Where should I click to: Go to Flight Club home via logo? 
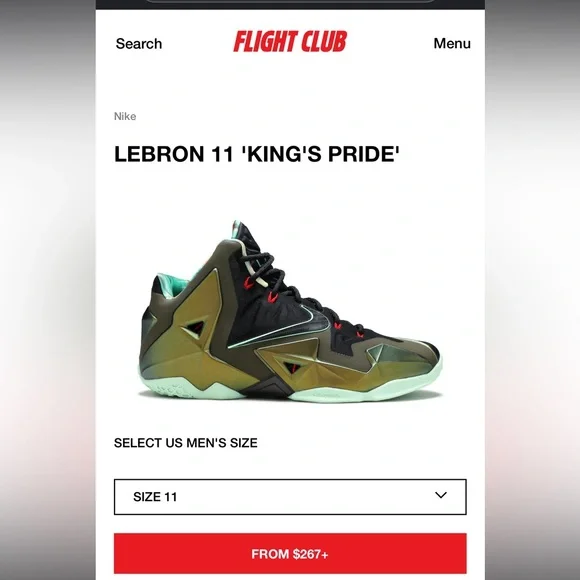coord(290,41)
